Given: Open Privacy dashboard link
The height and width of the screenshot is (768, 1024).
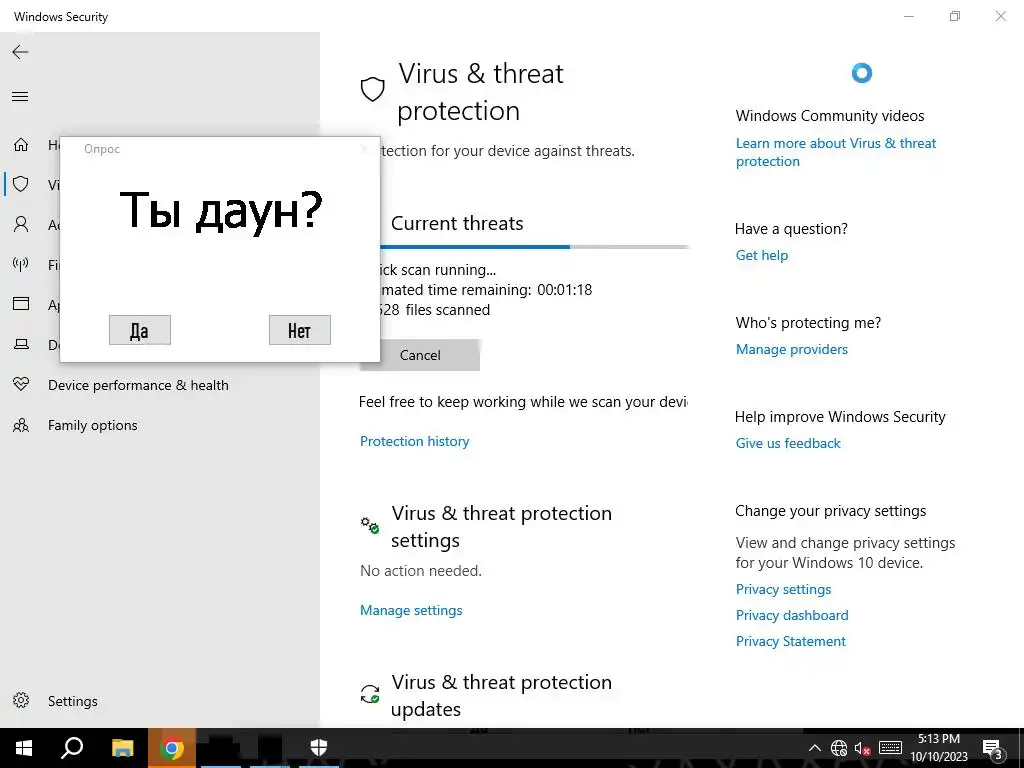Looking at the screenshot, I should (x=792, y=615).
